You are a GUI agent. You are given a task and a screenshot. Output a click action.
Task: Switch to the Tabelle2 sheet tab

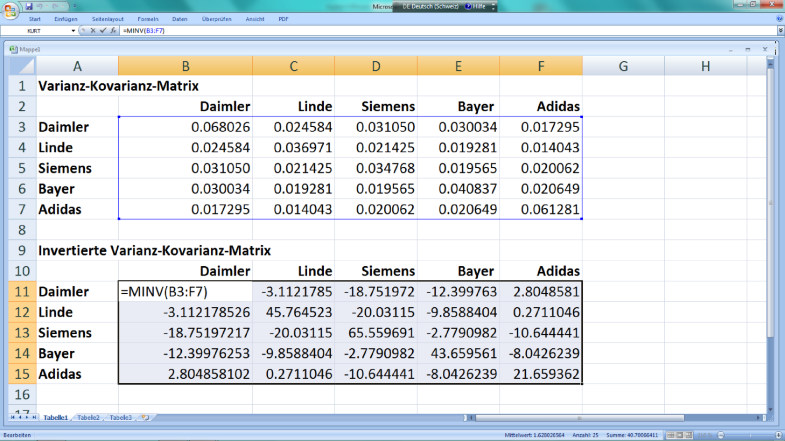88,417
